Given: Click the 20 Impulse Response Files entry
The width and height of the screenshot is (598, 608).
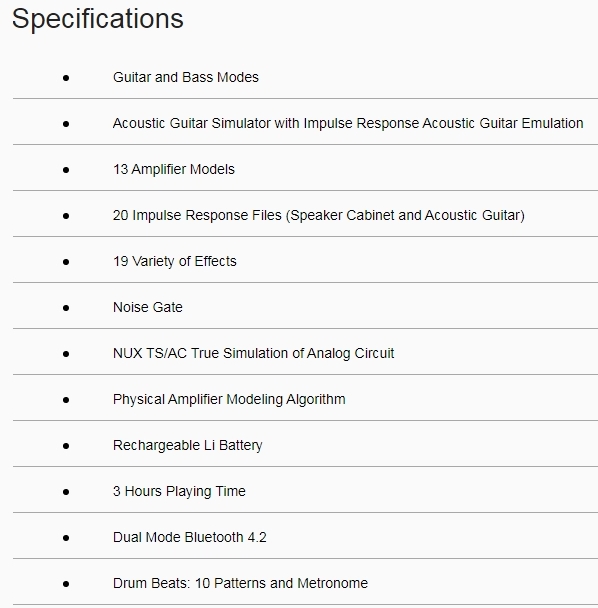Looking at the screenshot, I should click(319, 215).
